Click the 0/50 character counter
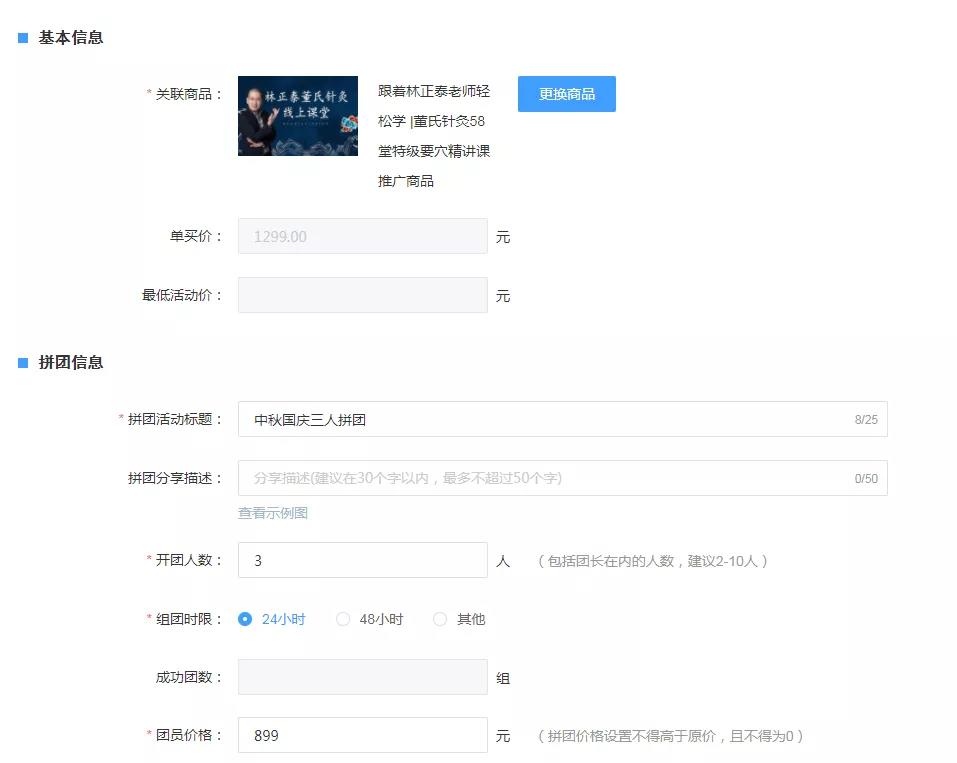Screen dimensions: 957x763 pyautogui.click(x=865, y=478)
